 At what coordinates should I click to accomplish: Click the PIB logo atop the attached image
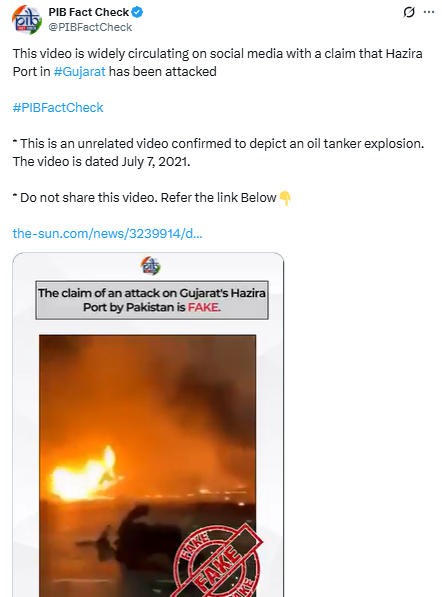(x=150, y=265)
